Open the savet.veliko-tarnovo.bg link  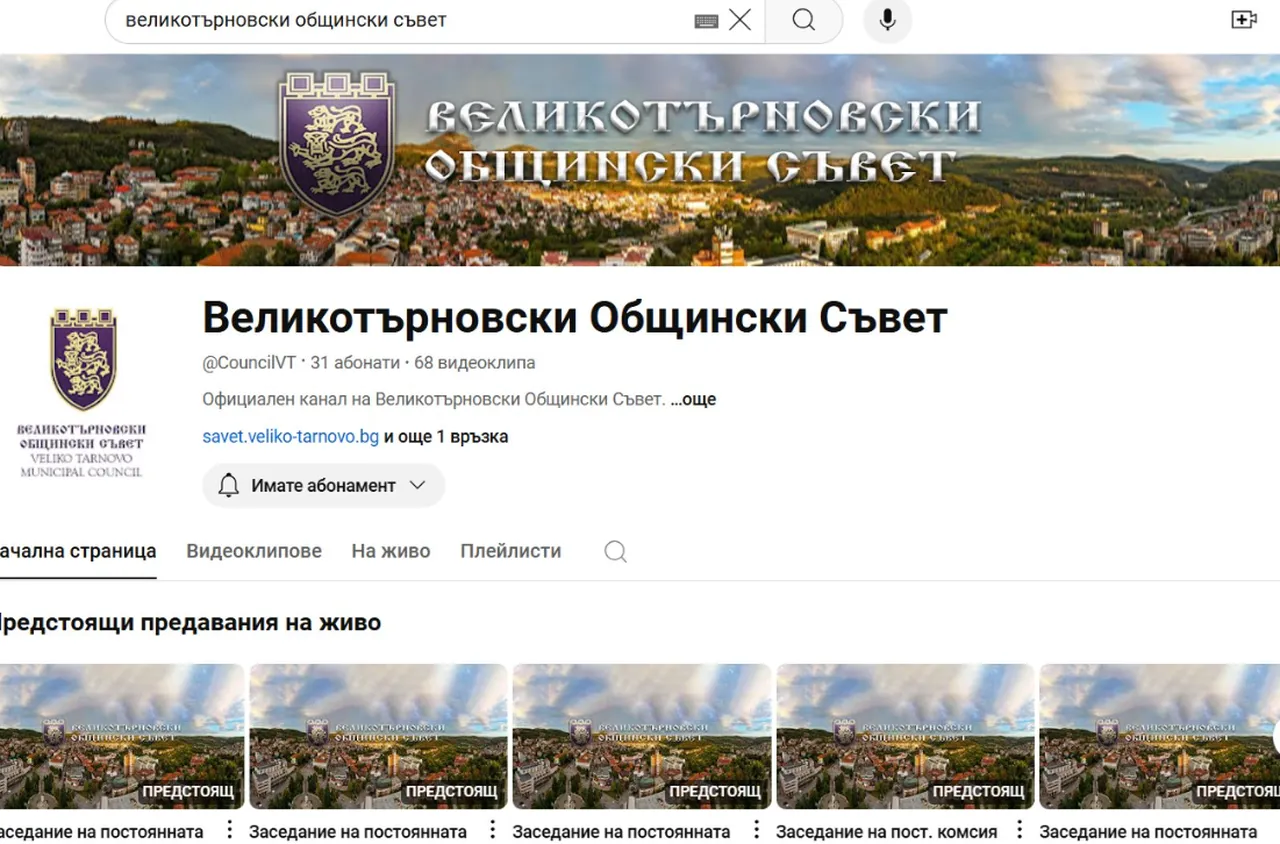[291, 437]
